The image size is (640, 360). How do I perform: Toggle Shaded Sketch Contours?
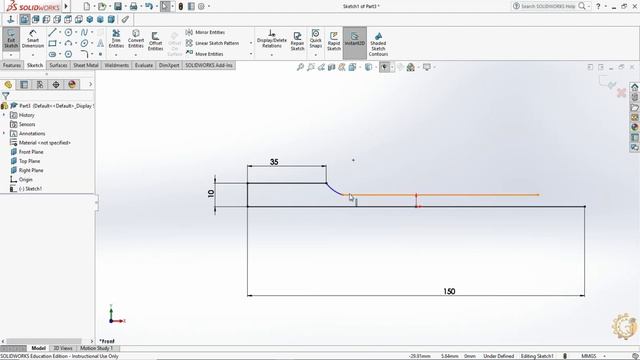pos(378,44)
